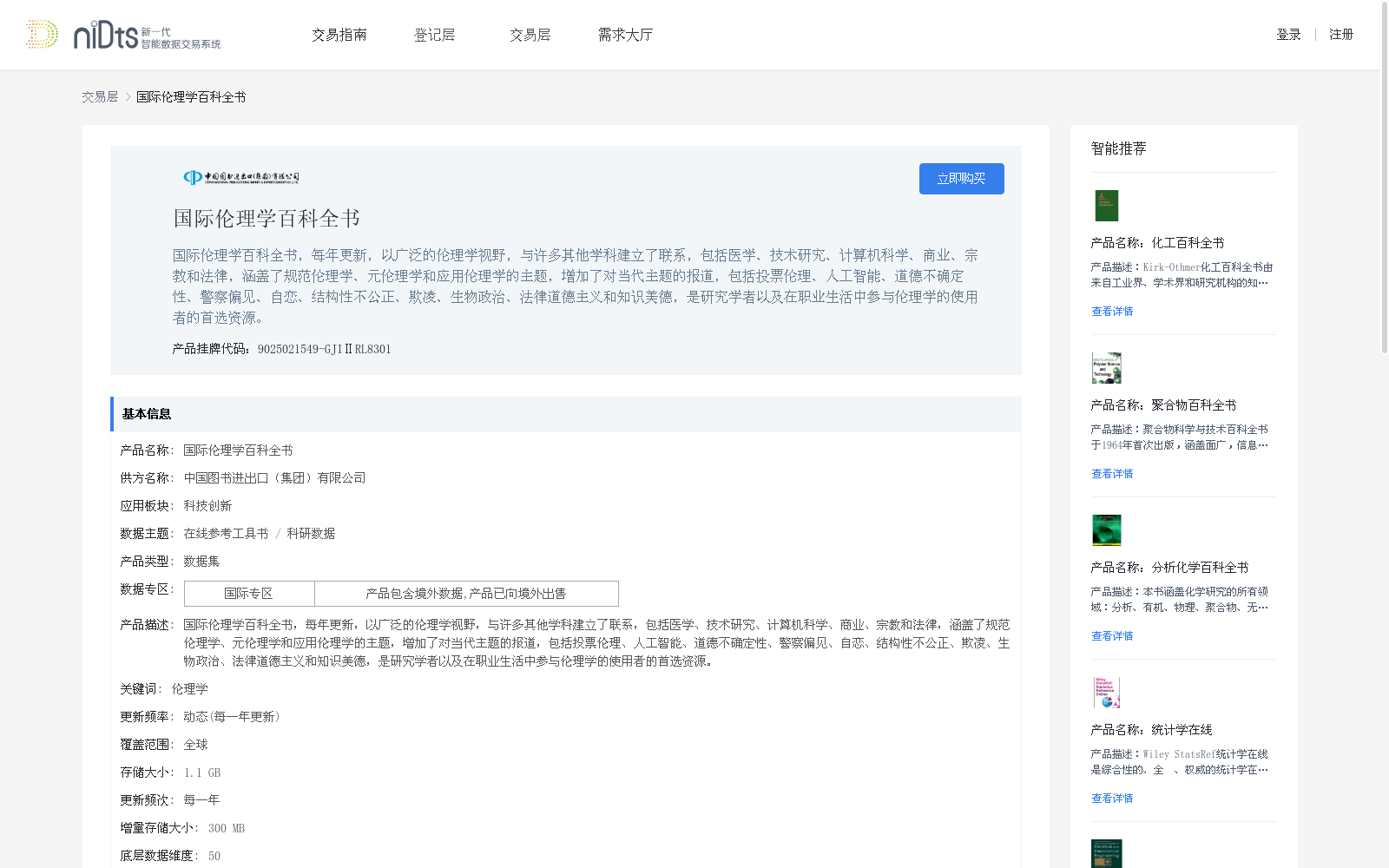Click the 立即购买 button

(x=962, y=179)
